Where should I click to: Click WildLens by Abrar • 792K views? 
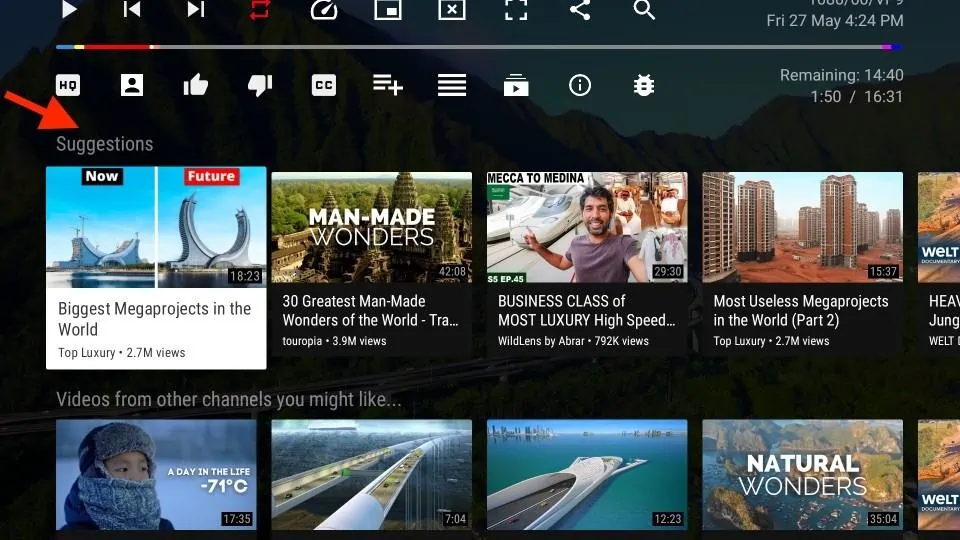573,341
